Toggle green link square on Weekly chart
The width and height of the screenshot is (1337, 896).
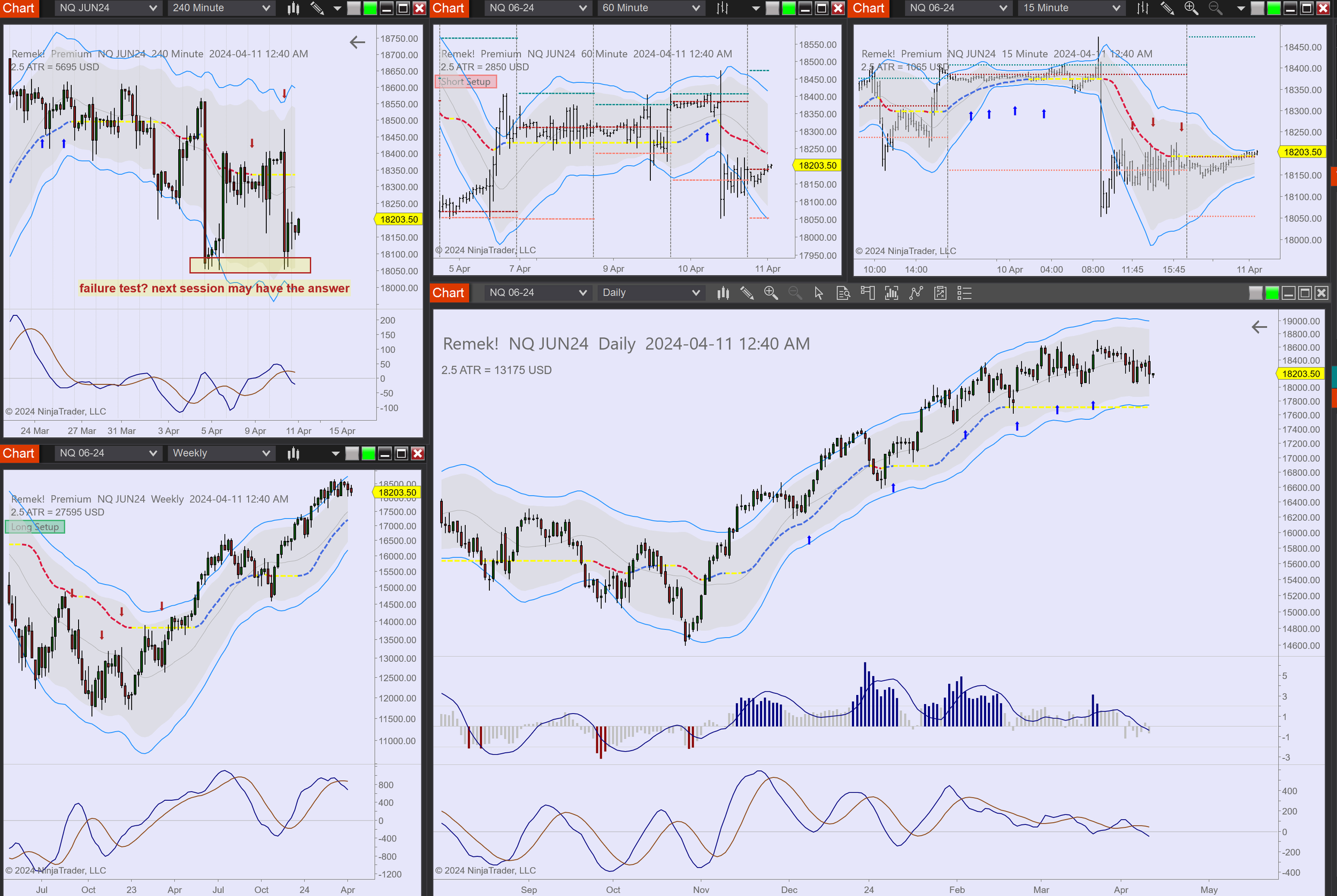[x=368, y=454]
